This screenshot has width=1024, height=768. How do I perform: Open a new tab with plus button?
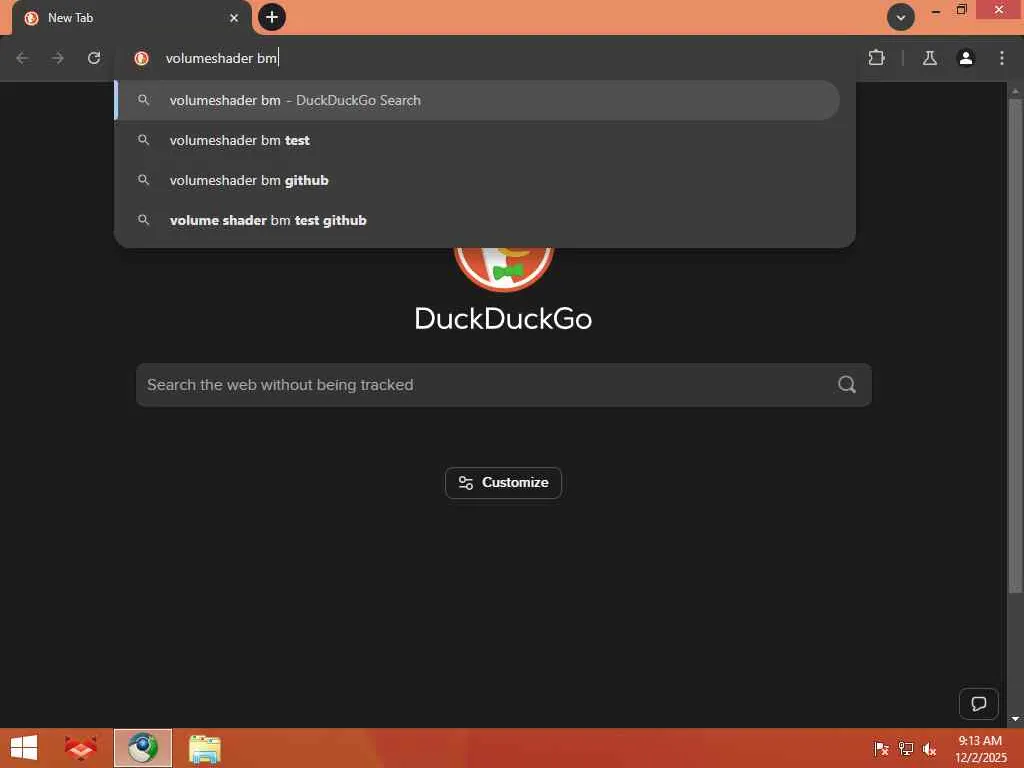coord(272,17)
